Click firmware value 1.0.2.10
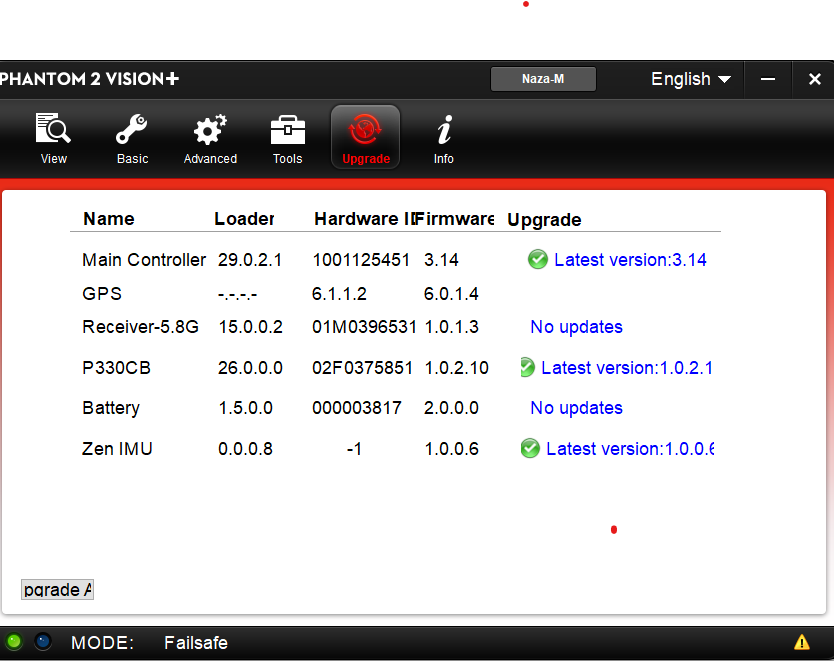The height and width of the screenshot is (661, 834). point(456,367)
